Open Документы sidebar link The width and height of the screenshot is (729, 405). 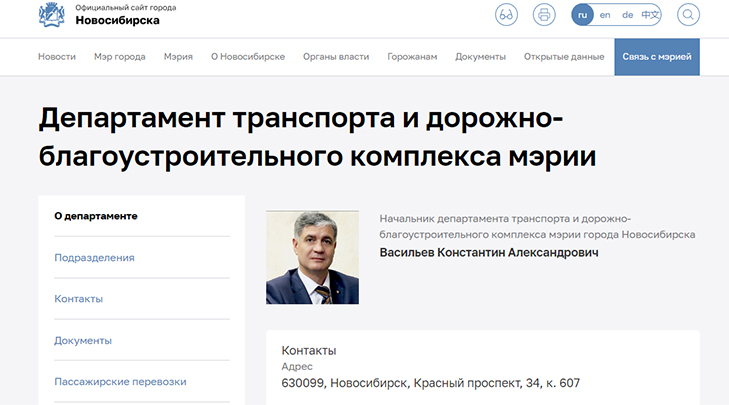(83, 341)
